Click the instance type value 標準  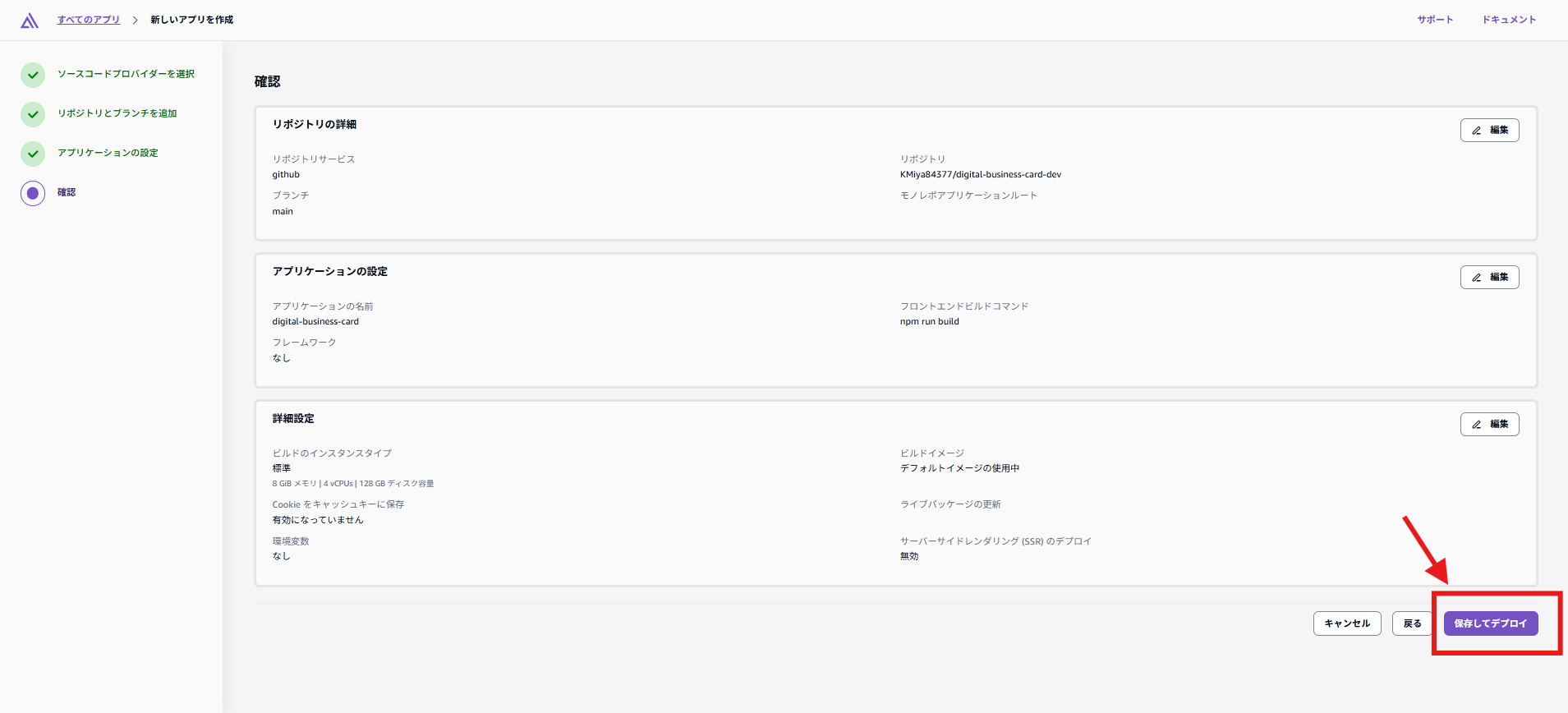point(282,468)
